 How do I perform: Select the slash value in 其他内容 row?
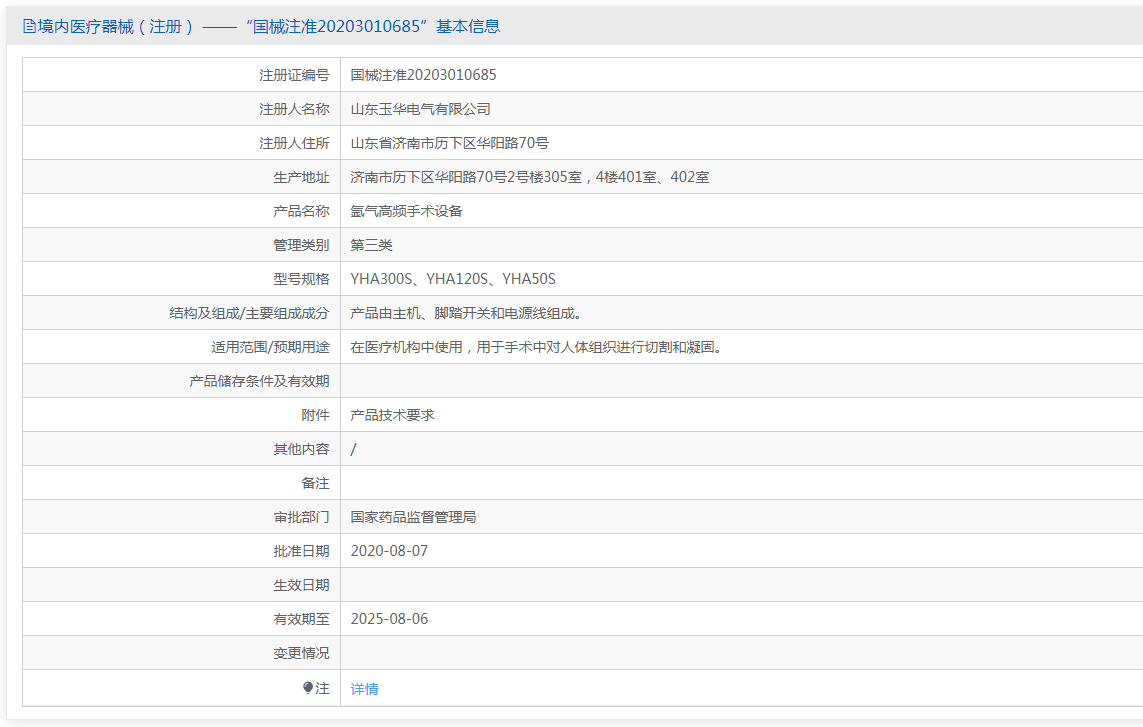pos(354,449)
